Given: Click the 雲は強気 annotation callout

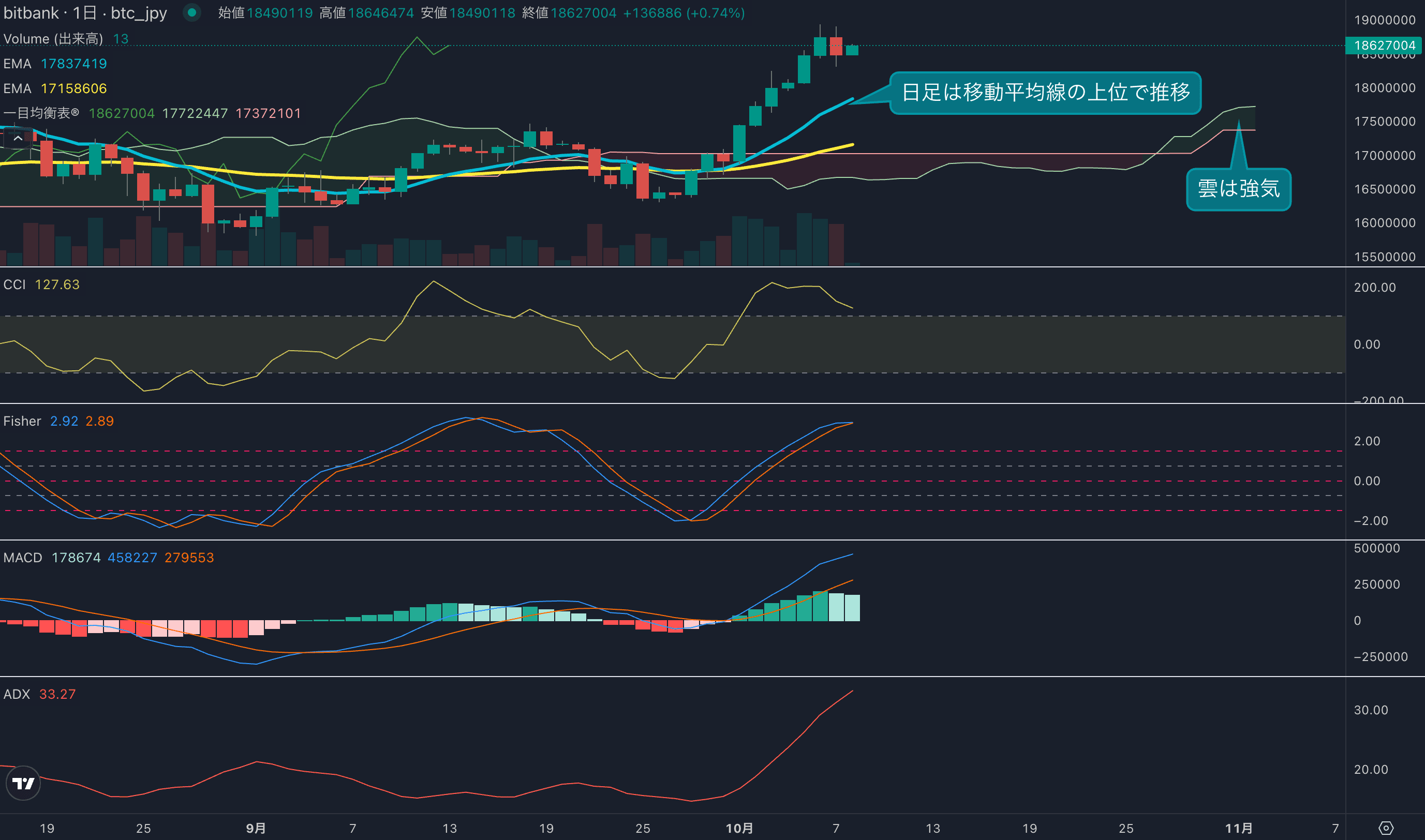Looking at the screenshot, I should coord(1238,189).
